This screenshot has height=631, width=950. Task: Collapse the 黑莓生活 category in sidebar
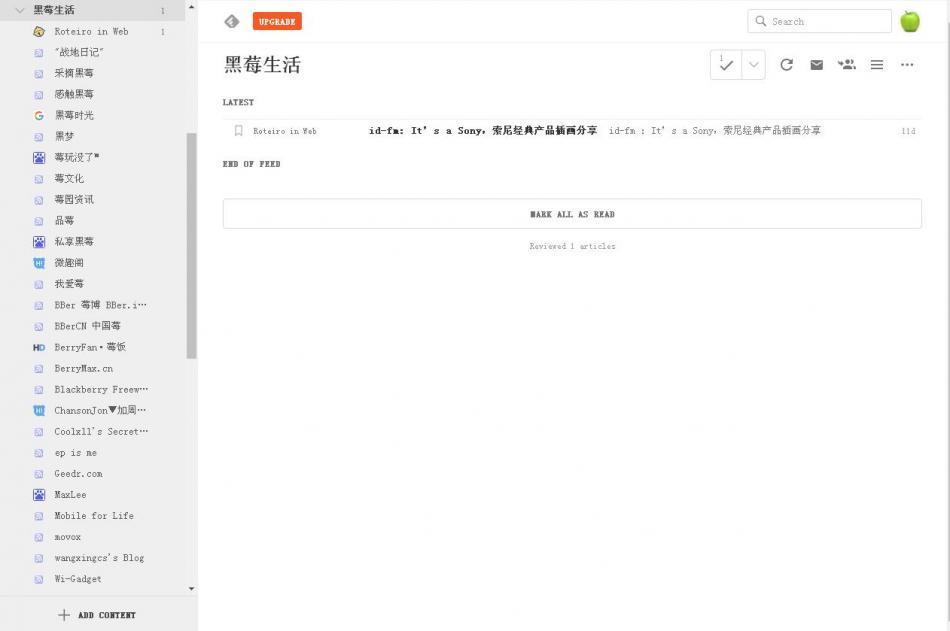[19, 9]
